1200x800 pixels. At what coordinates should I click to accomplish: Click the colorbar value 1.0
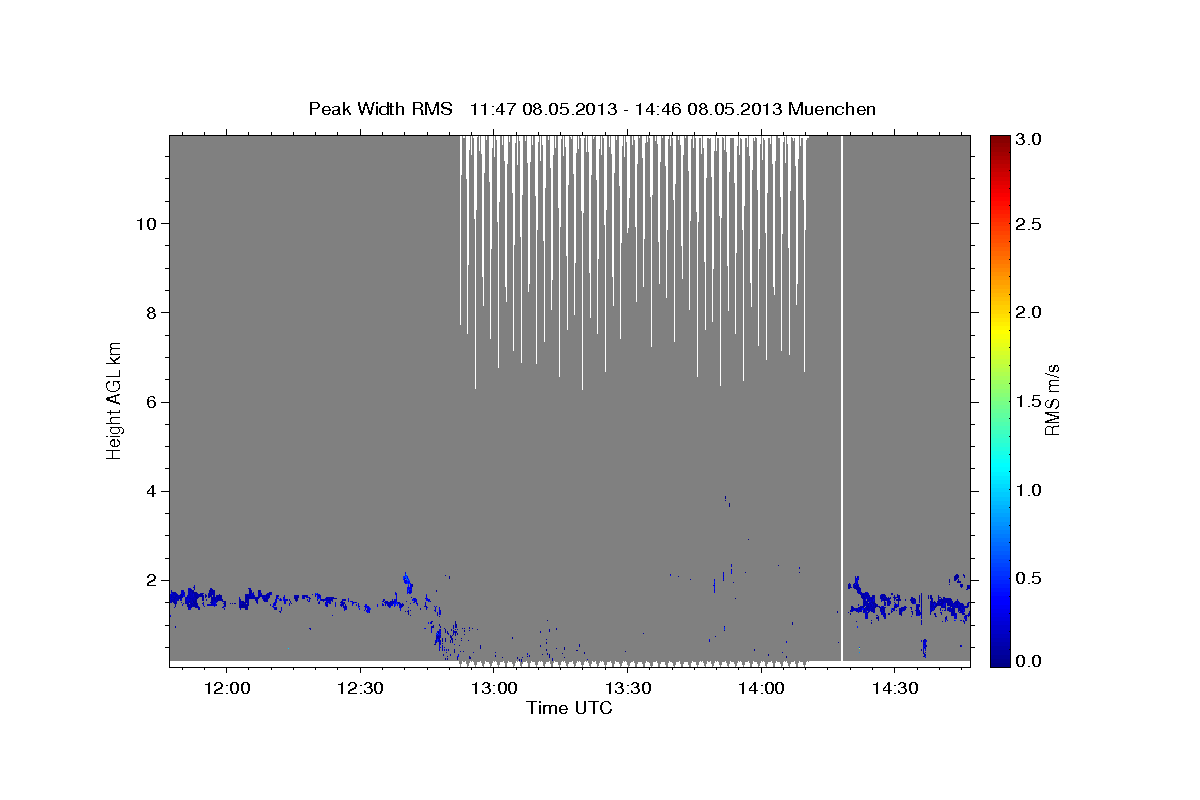point(1030,489)
